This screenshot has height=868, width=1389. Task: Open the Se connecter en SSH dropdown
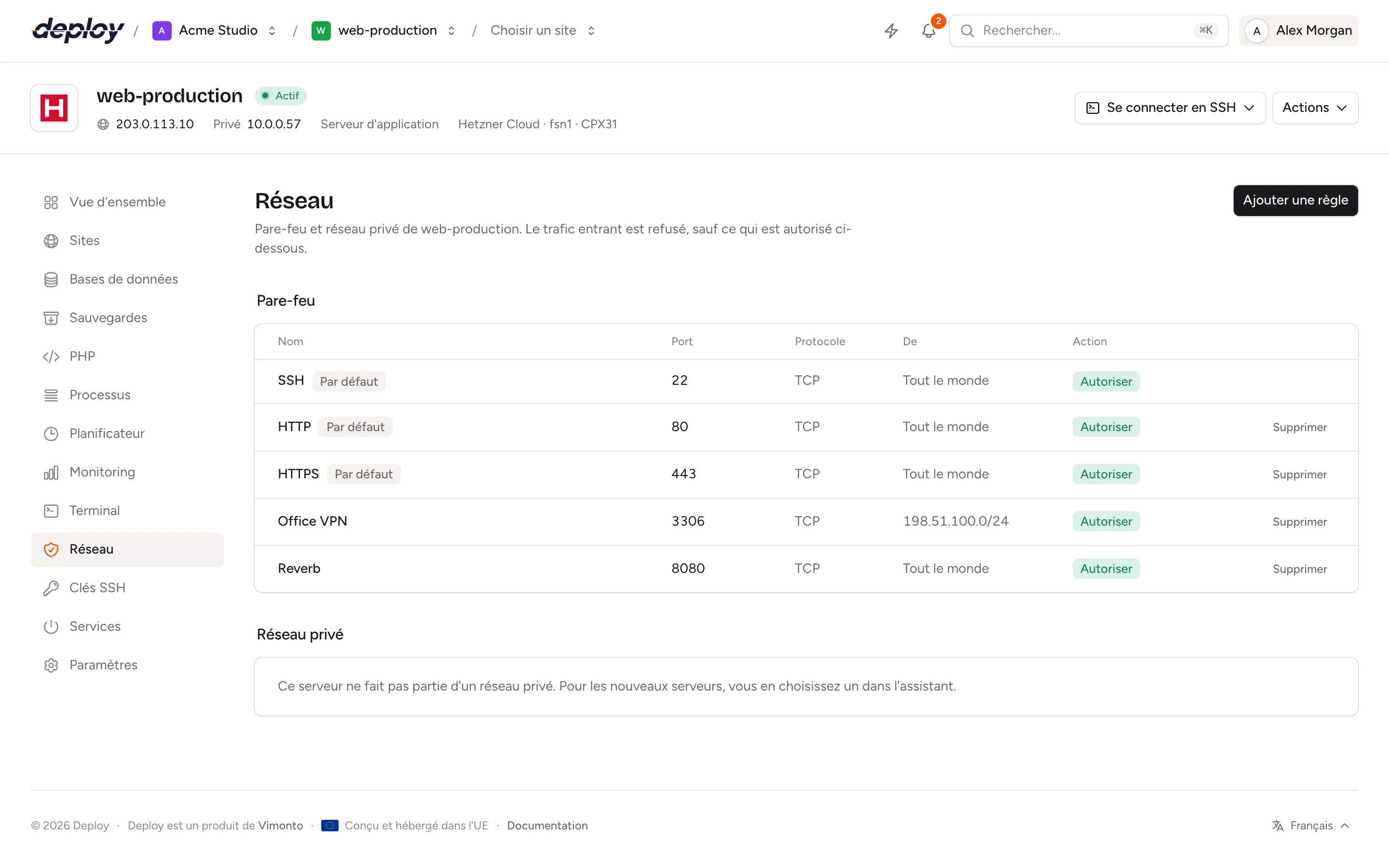pyautogui.click(x=1170, y=108)
